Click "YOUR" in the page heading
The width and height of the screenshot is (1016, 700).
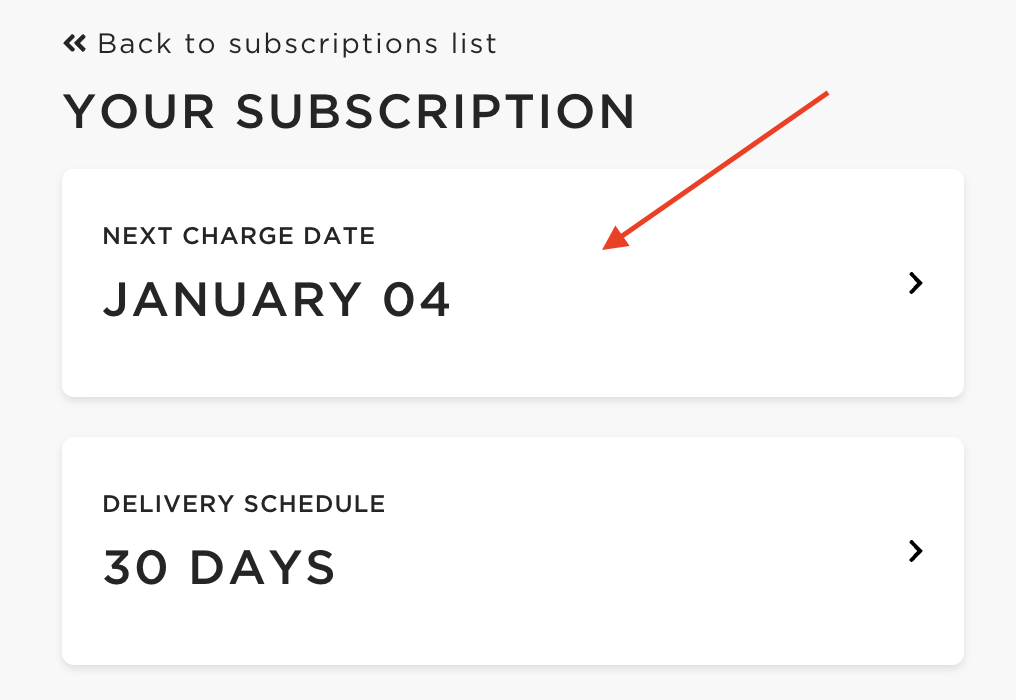point(139,111)
